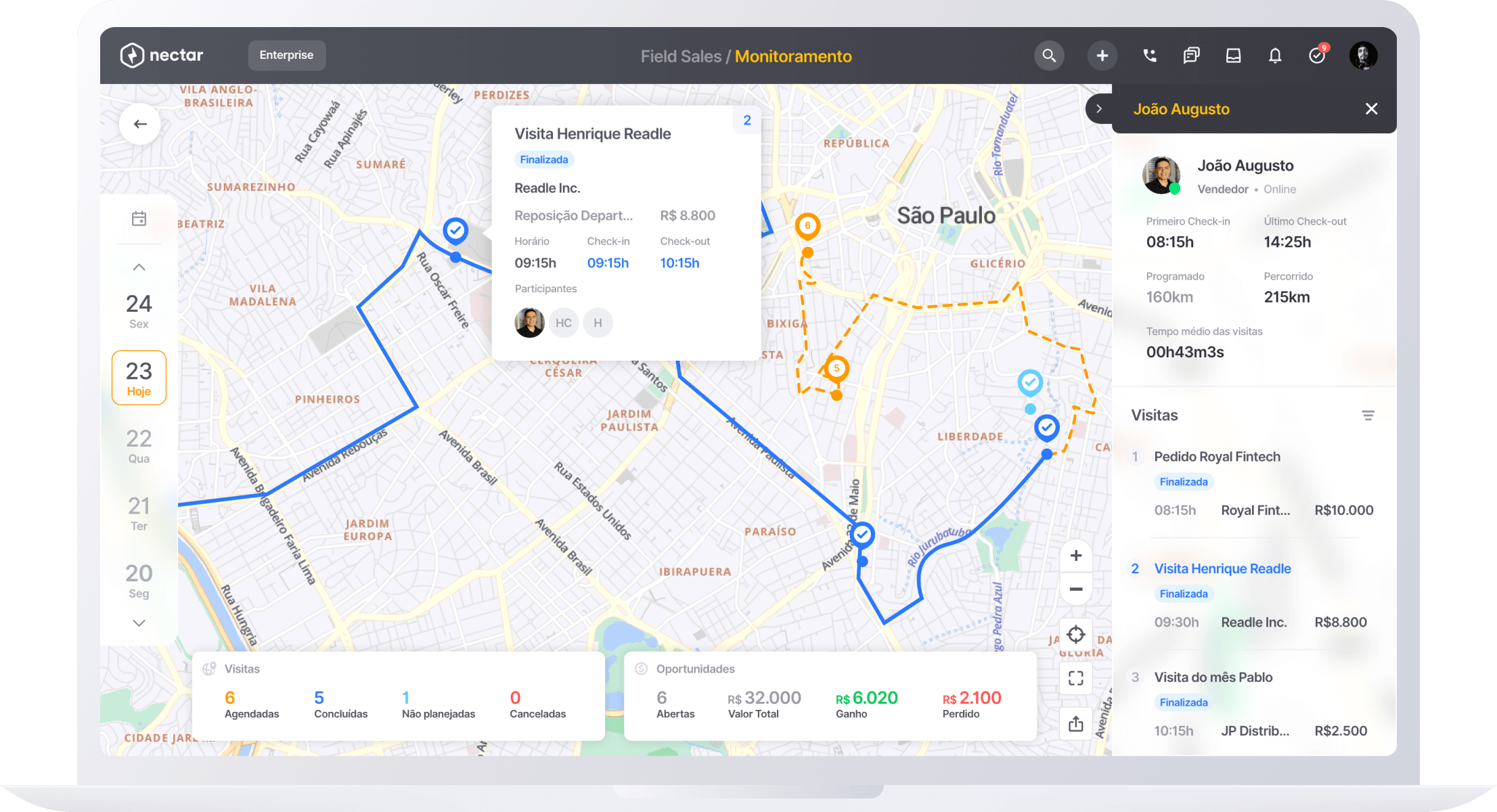Screen dimensions: 1497x812
Task: Center map on current location
Action: 1076,635
